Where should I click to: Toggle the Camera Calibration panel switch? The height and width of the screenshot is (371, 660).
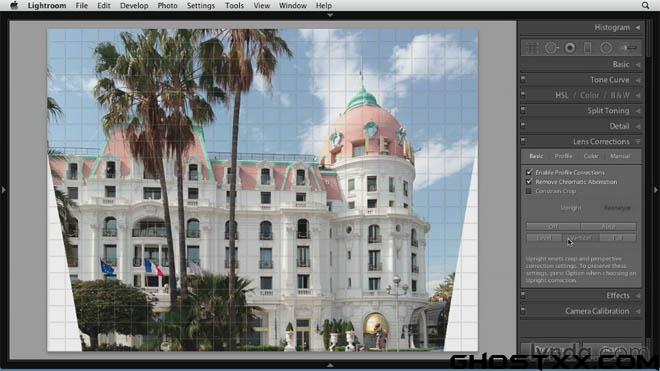tap(523, 310)
